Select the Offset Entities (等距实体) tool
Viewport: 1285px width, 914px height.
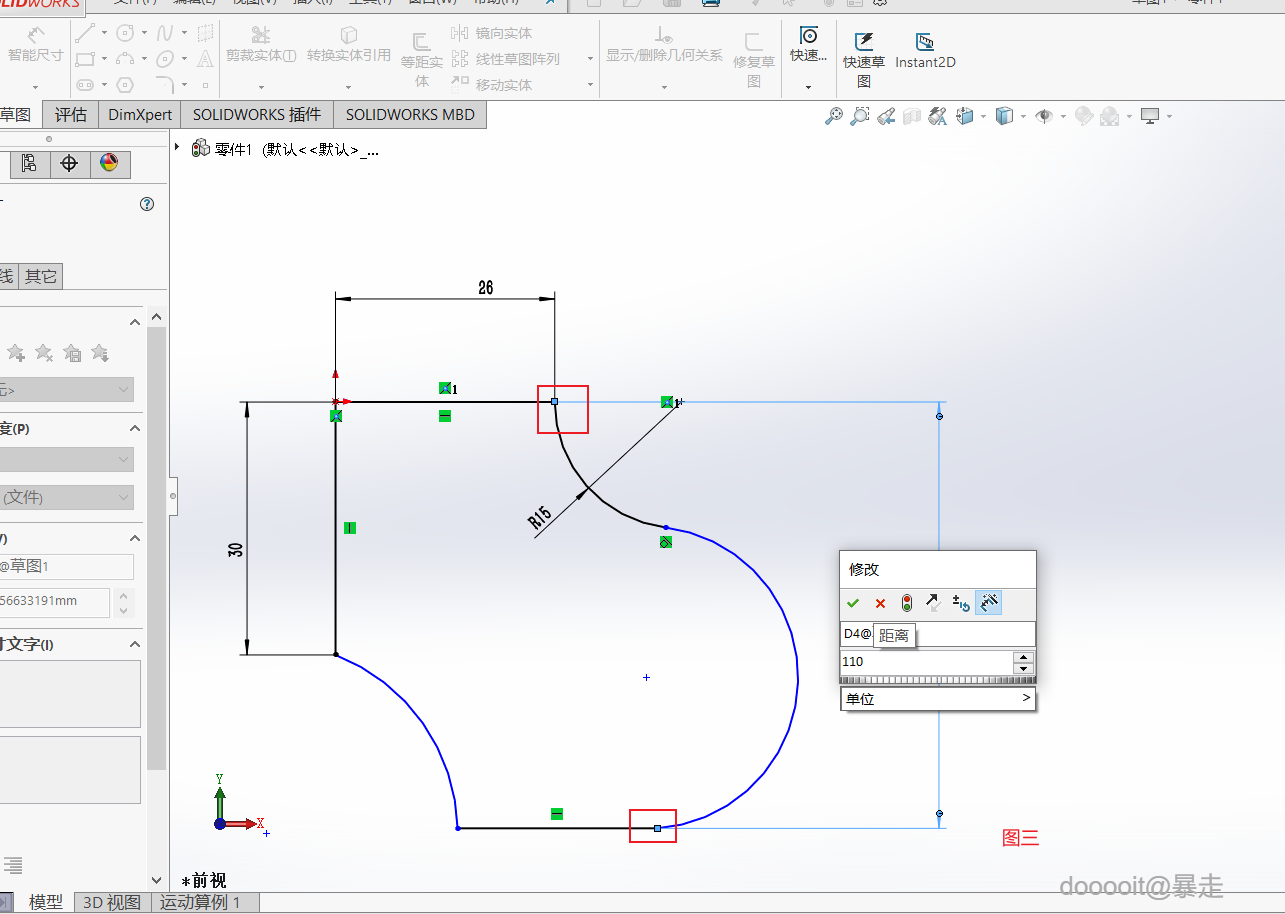tap(422, 59)
